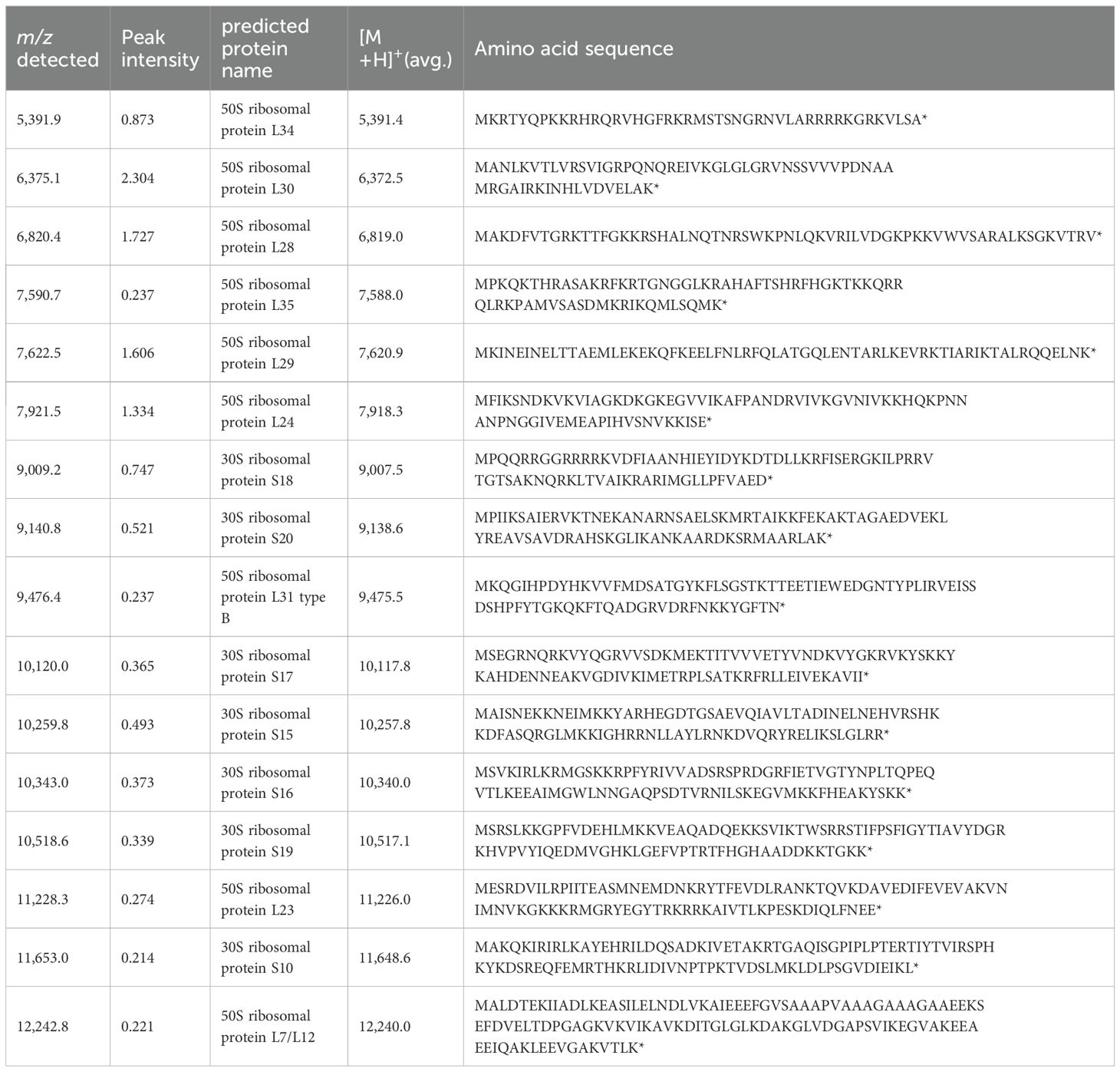This screenshot has width=1120, height=1072.
Task: Click the '30S ribosomal protein S16' cell
Action: coord(265,783)
